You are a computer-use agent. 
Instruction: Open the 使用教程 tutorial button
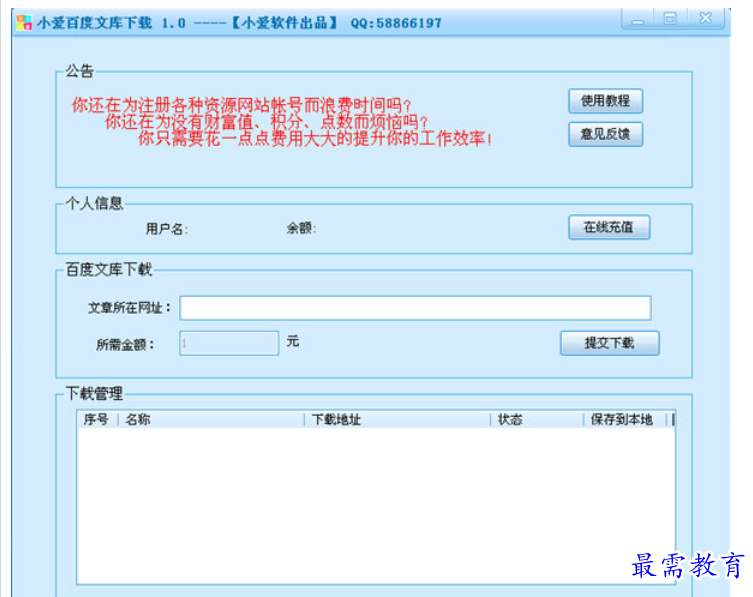605,101
